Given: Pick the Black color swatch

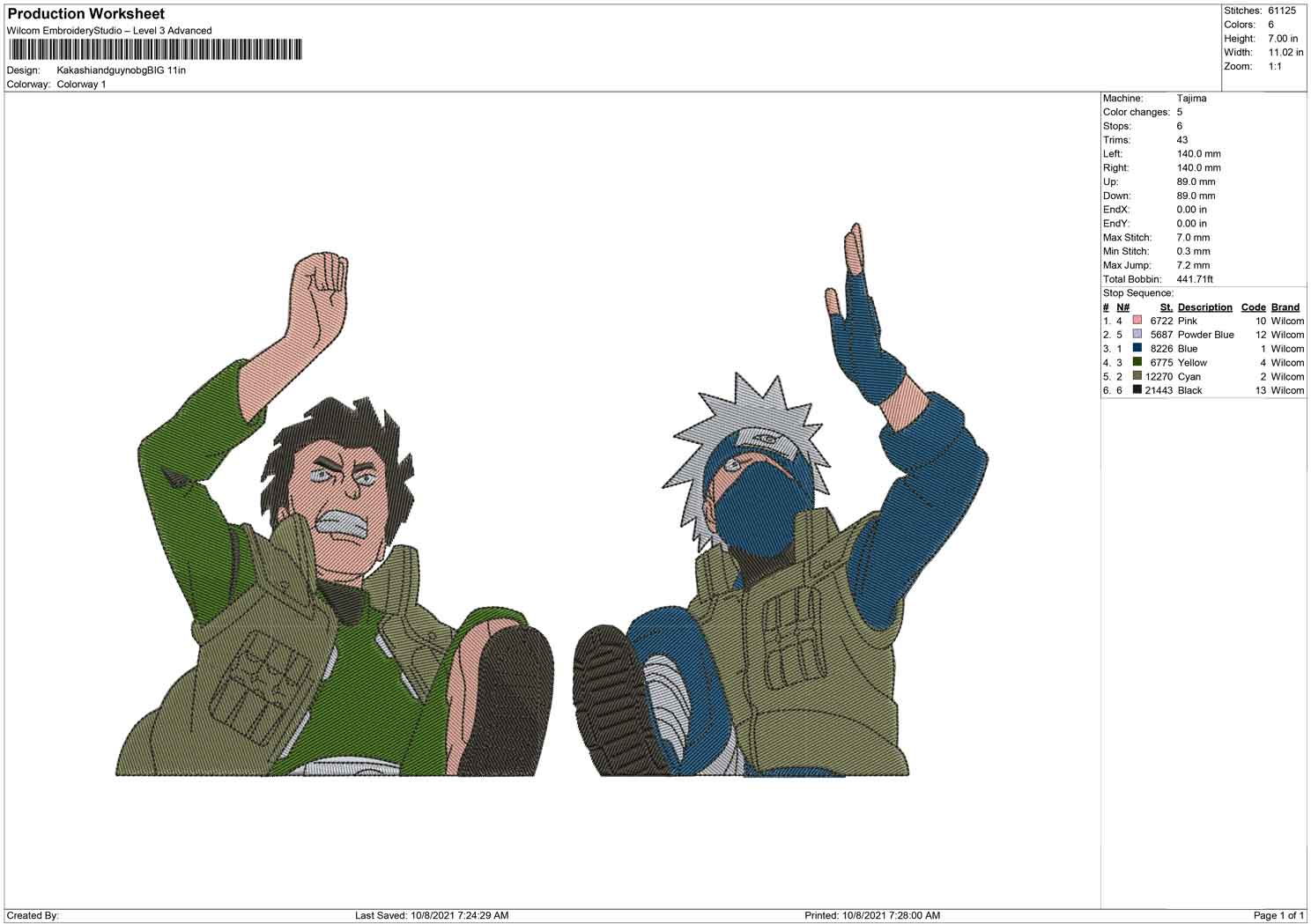Looking at the screenshot, I should pos(1137,390).
